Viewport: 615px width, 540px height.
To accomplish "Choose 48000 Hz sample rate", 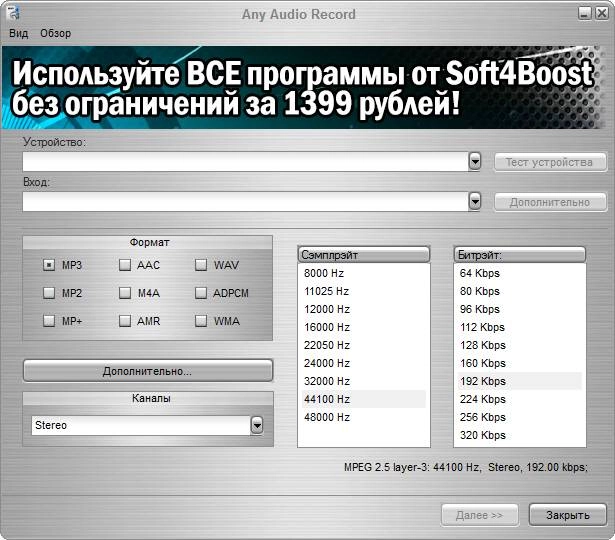I will pyautogui.click(x=364, y=417).
